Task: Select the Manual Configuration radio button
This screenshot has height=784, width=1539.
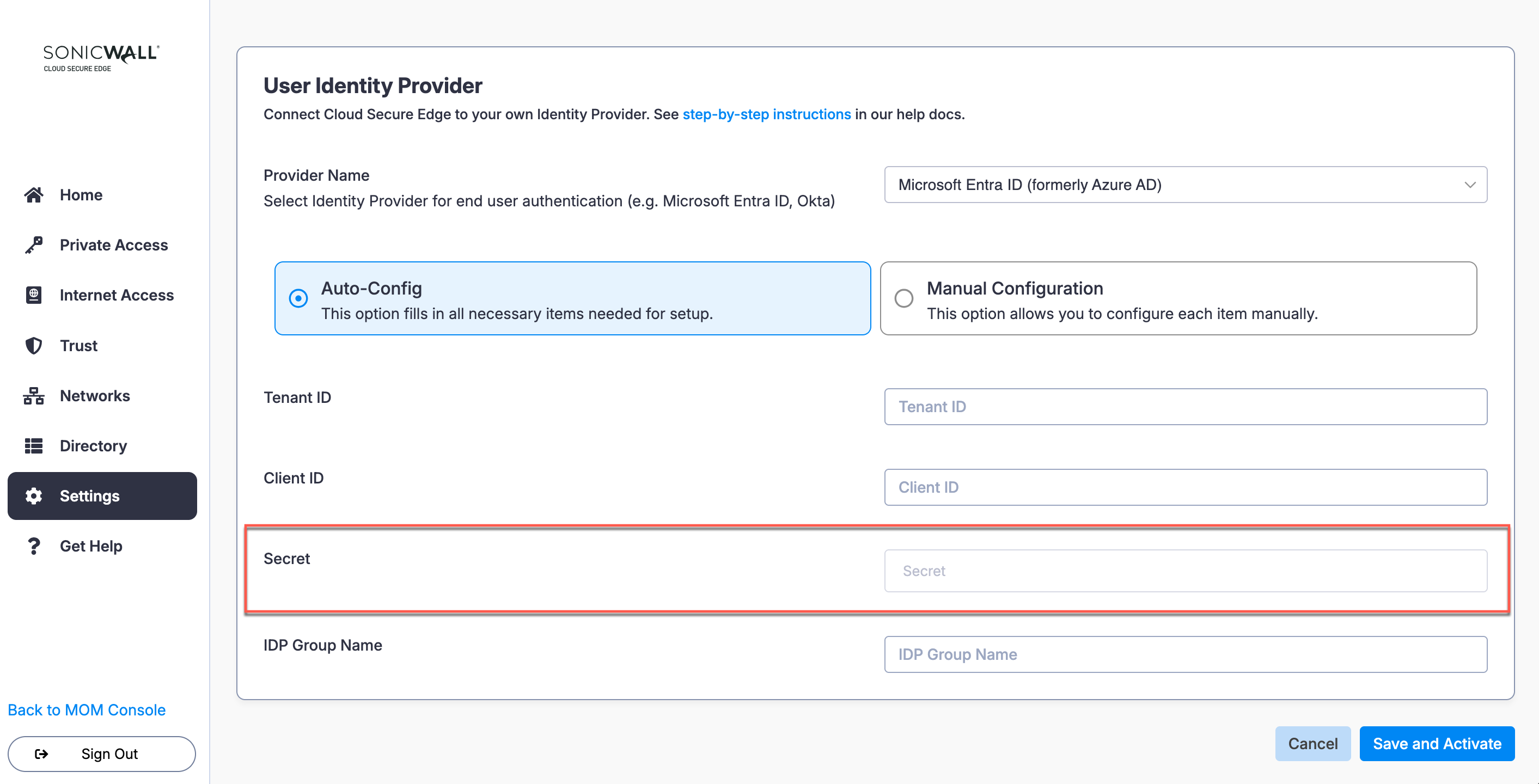Action: tap(904, 298)
